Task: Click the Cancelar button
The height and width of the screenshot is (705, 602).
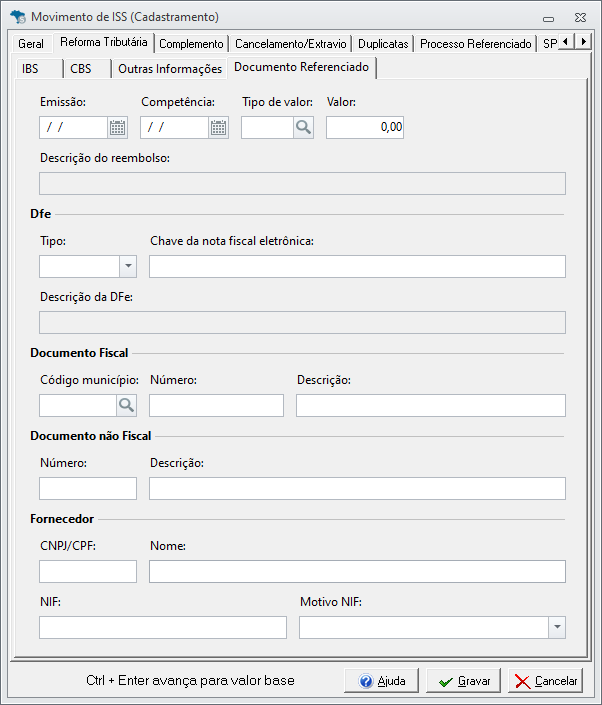Action: click(545, 681)
